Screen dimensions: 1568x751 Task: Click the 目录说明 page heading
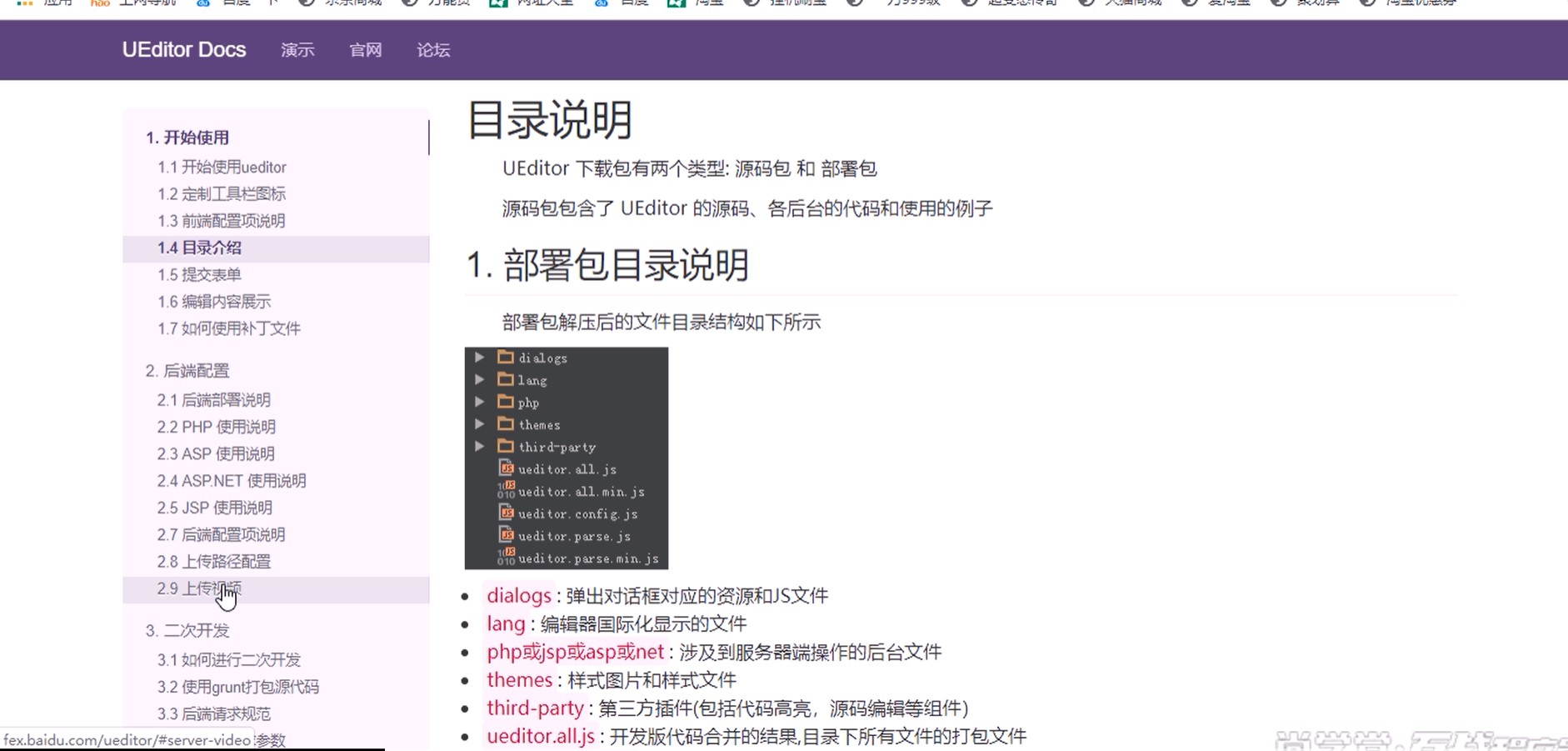pyautogui.click(x=550, y=119)
